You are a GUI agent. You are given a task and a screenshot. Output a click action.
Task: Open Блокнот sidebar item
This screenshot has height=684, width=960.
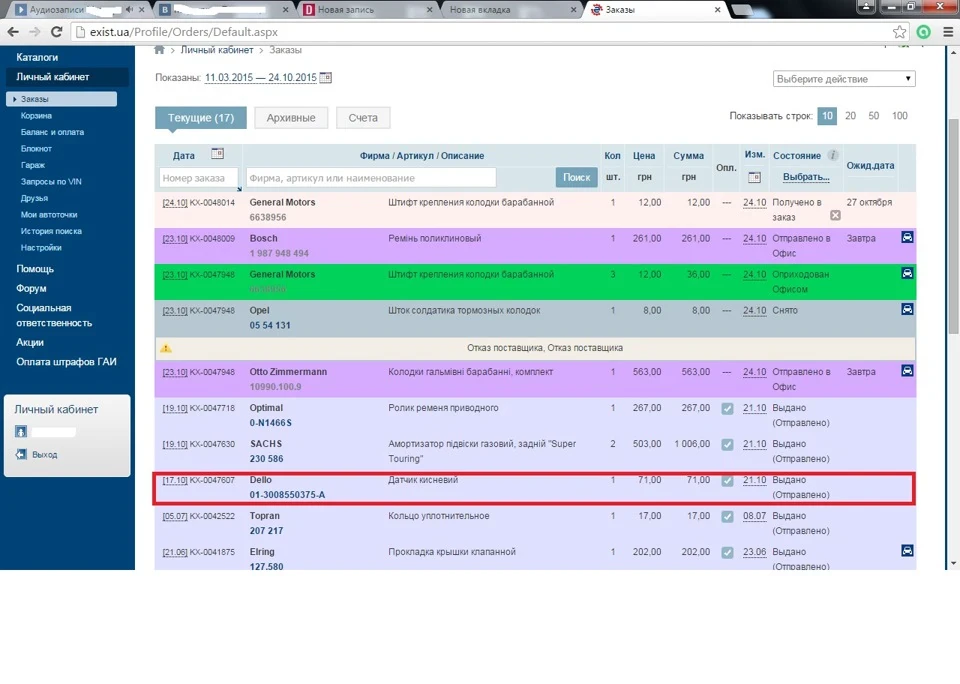point(36,149)
